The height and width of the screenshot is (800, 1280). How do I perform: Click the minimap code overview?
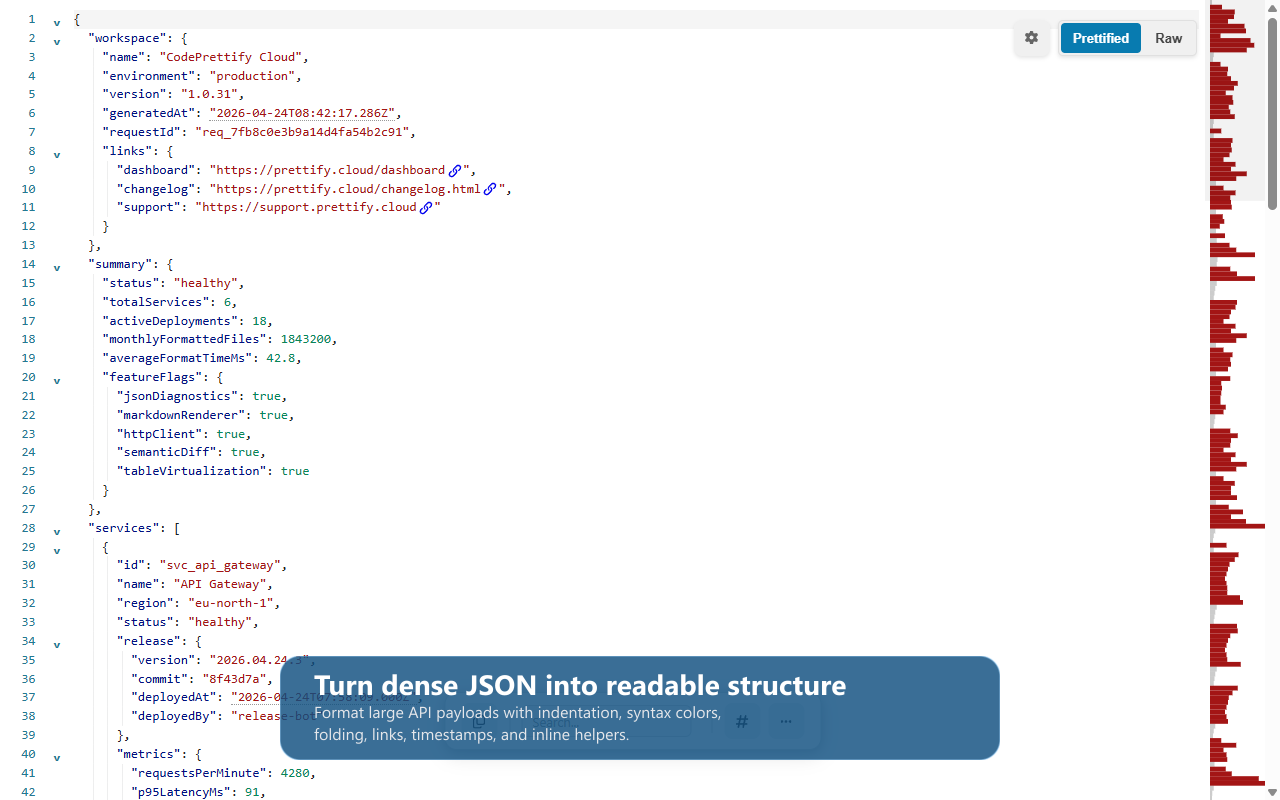1237,400
